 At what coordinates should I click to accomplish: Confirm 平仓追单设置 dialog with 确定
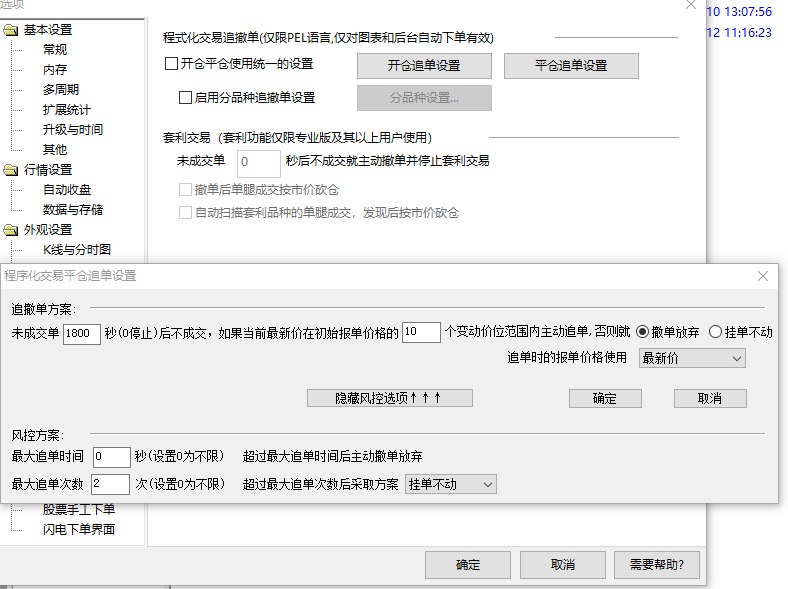coord(605,399)
